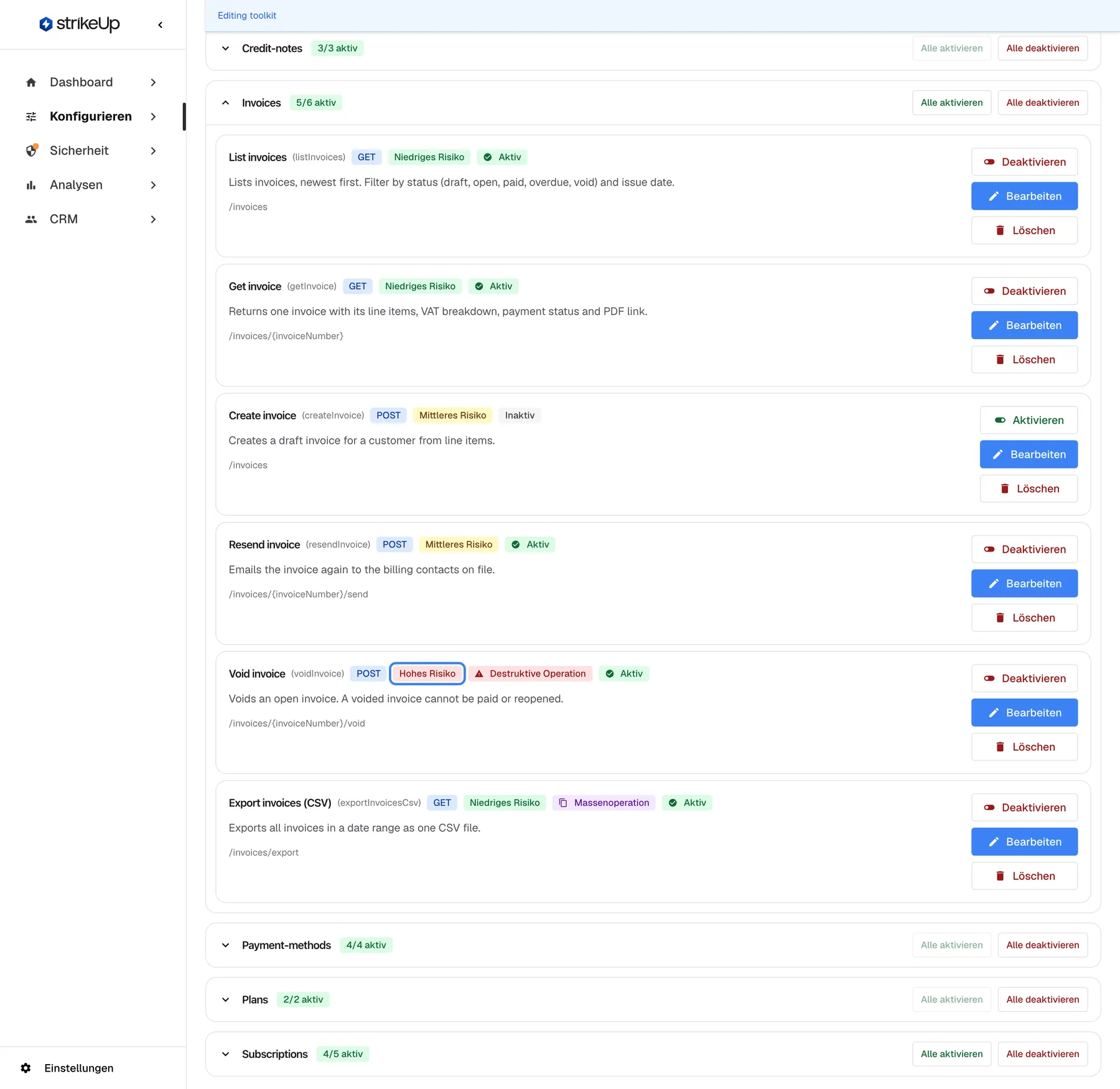Deactivate the Void invoice tool

pos(1024,678)
